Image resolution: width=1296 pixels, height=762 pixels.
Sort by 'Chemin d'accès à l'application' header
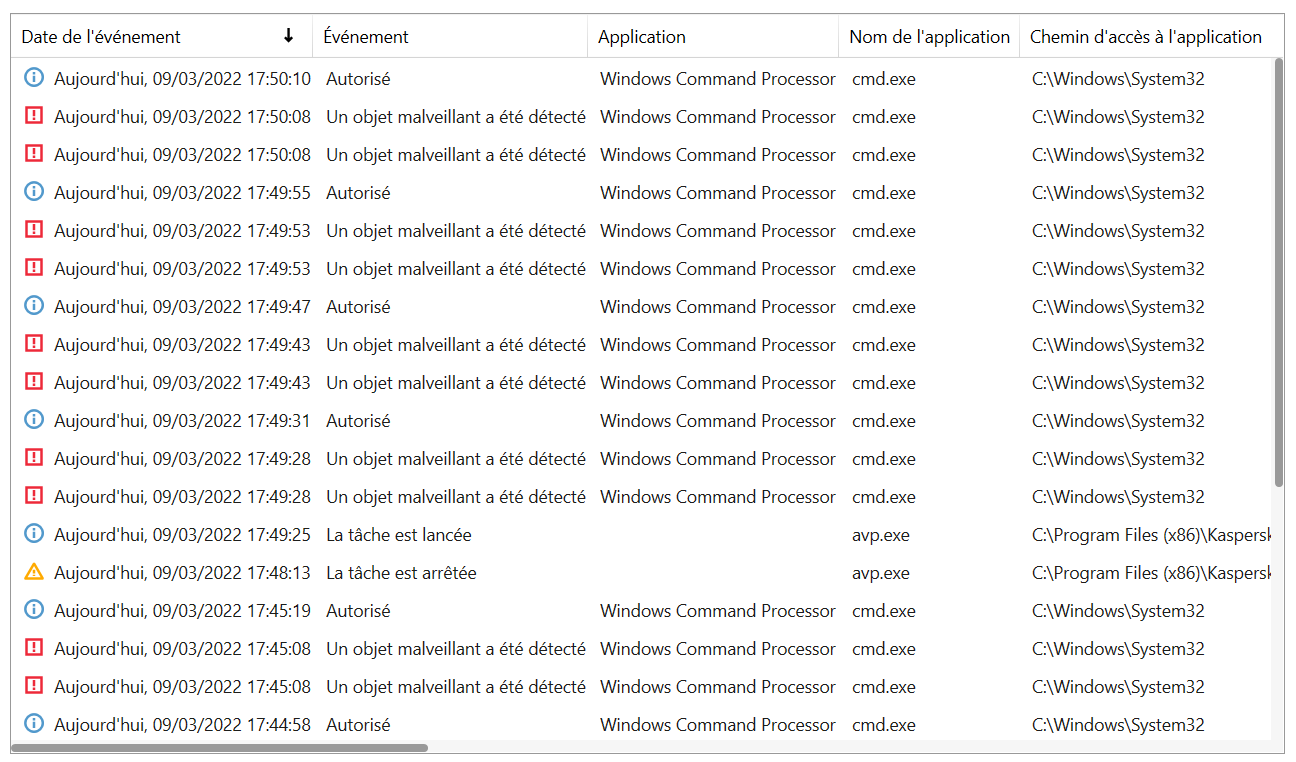(x=1145, y=37)
